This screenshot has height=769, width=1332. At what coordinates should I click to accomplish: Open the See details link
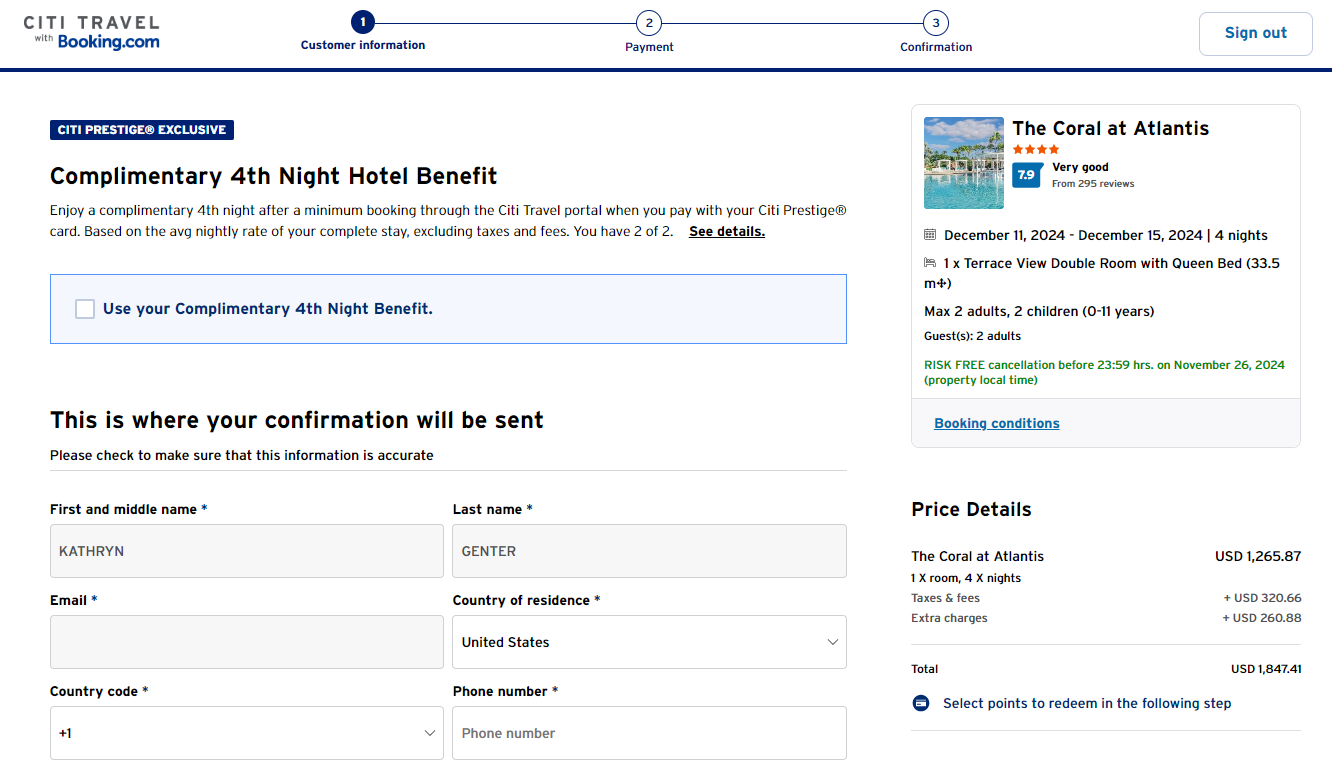click(726, 231)
